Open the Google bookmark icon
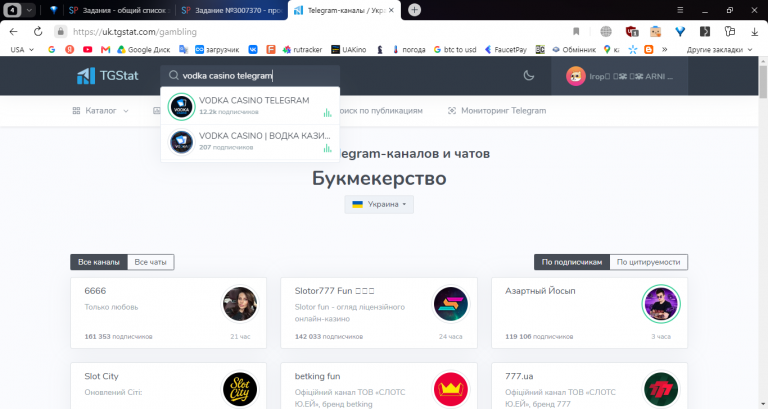This screenshot has height=409, width=768. coord(51,49)
